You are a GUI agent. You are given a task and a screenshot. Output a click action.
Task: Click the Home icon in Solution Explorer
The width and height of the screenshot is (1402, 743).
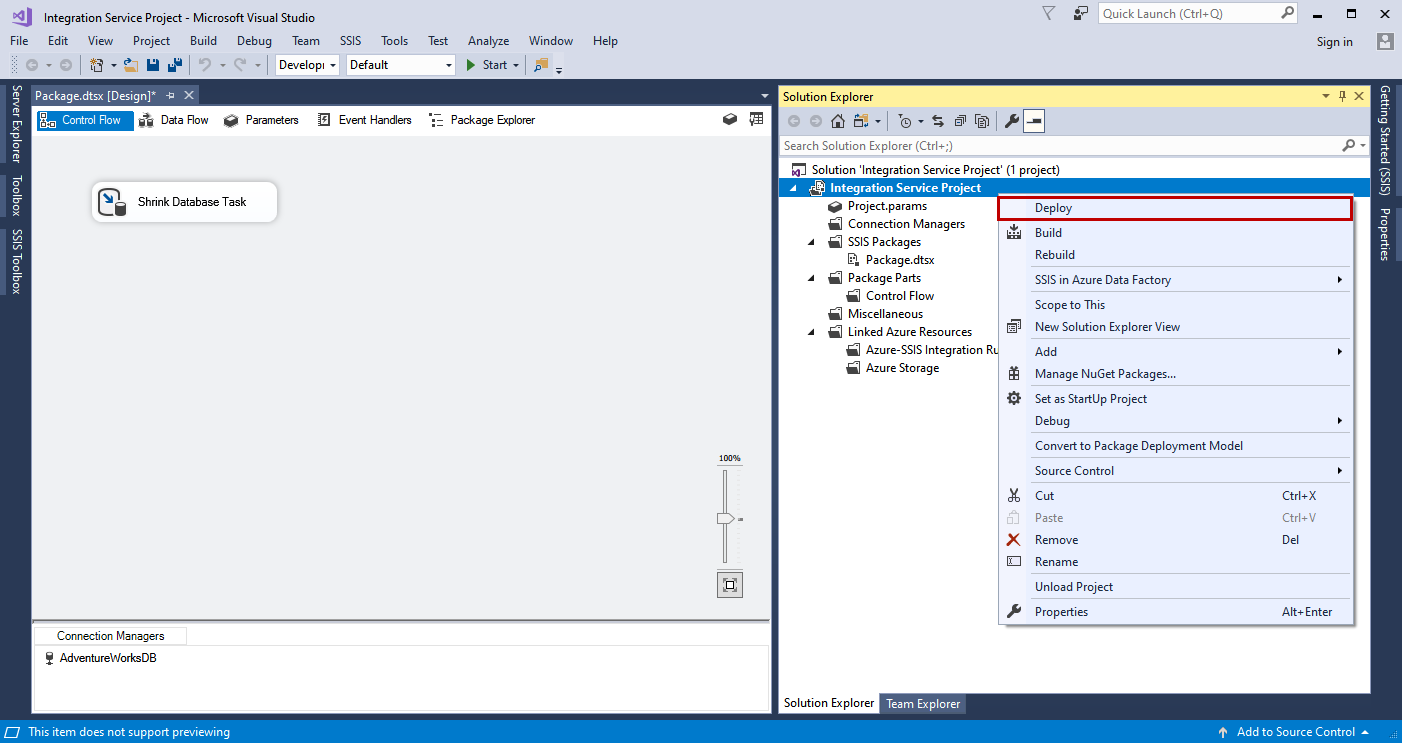click(838, 121)
